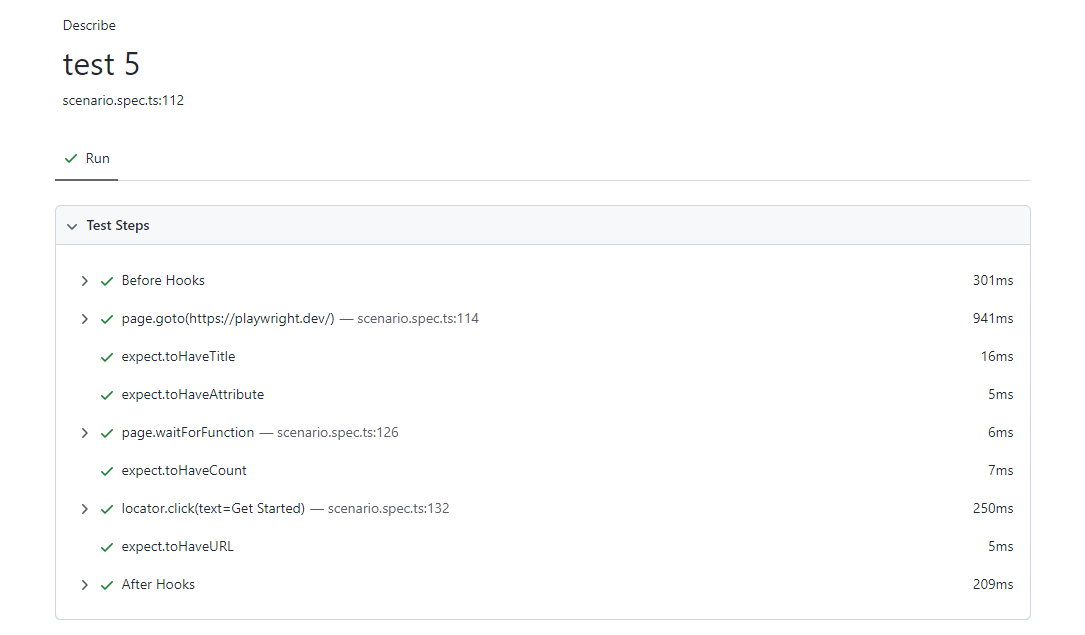Screen dimensions: 1085x635
Task: Click the page.goto passed checkmark icon
Action: pos(107,319)
